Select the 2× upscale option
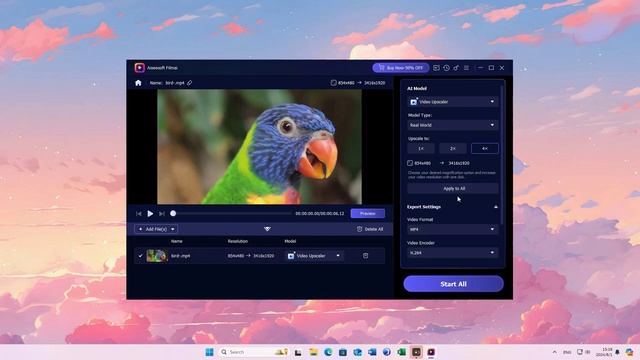This screenshot has height=360, width=640. pos(453,149)
